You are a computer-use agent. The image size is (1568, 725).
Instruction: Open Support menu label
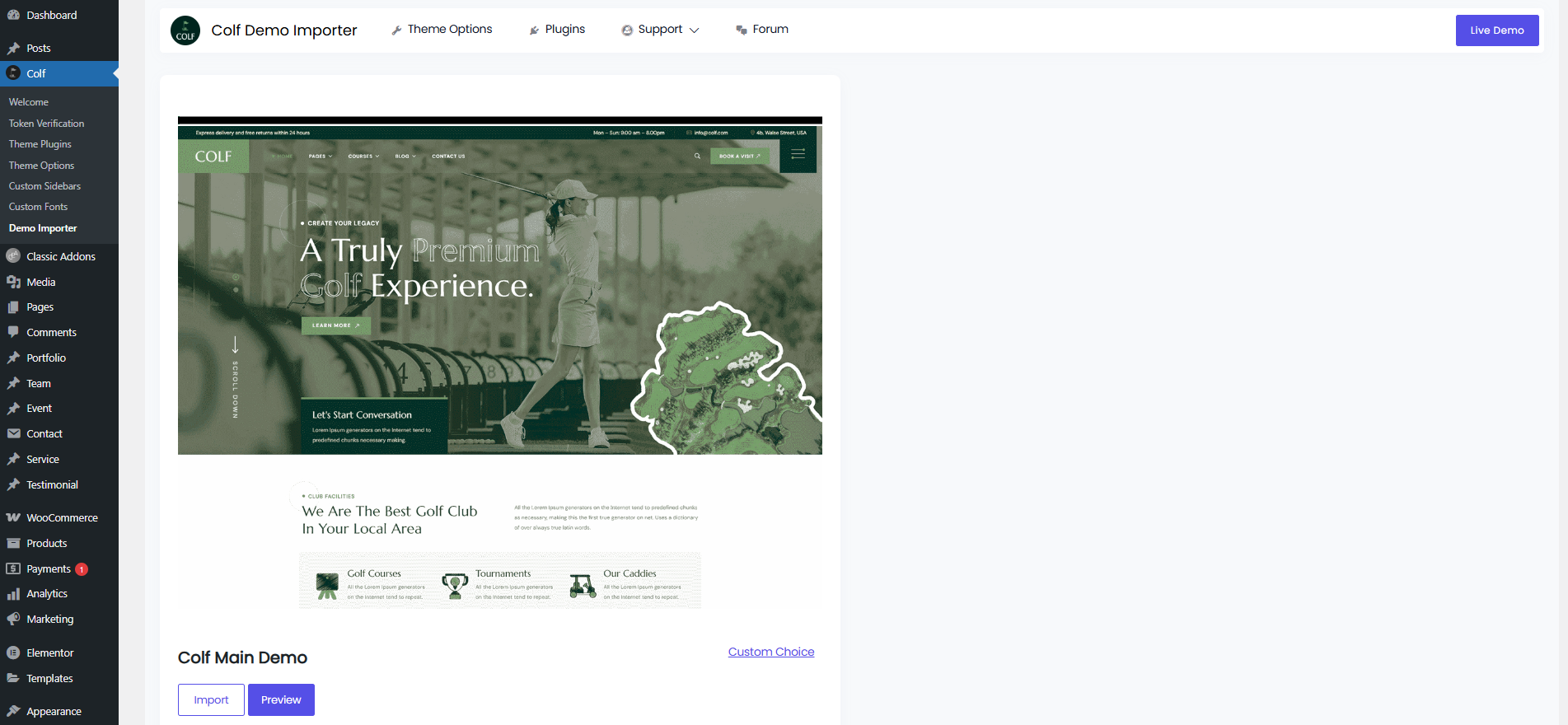point(660,29)
